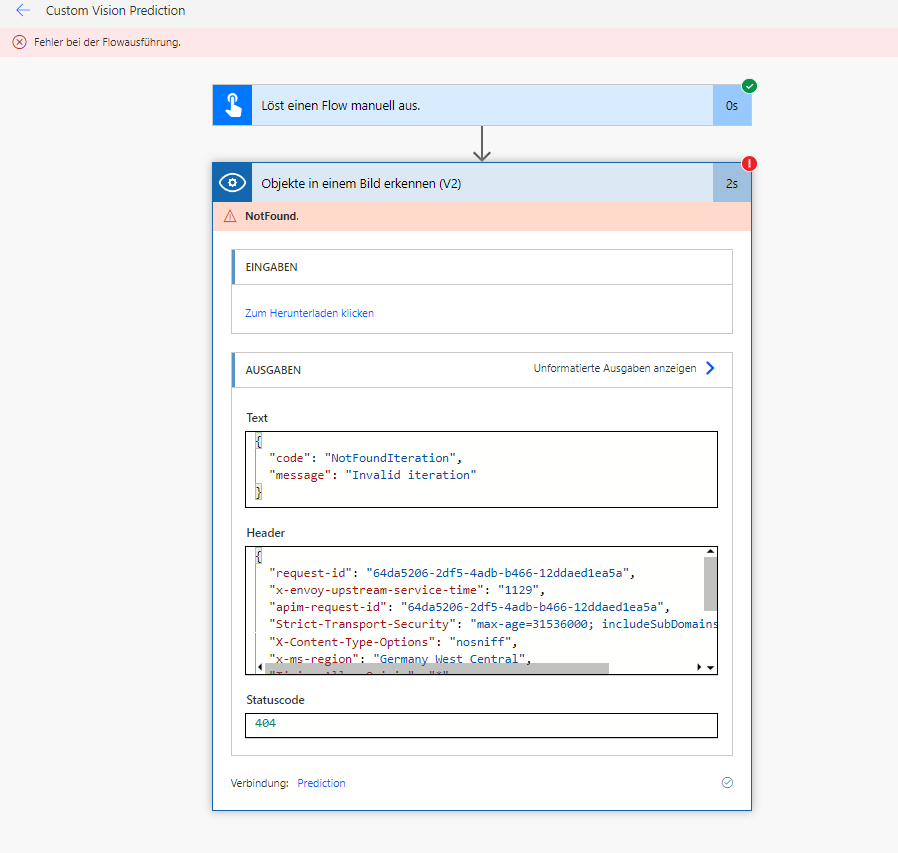898x853 pixels.
Task: Click the Statuscode field showing 404
Action: [x=481, y=725]
